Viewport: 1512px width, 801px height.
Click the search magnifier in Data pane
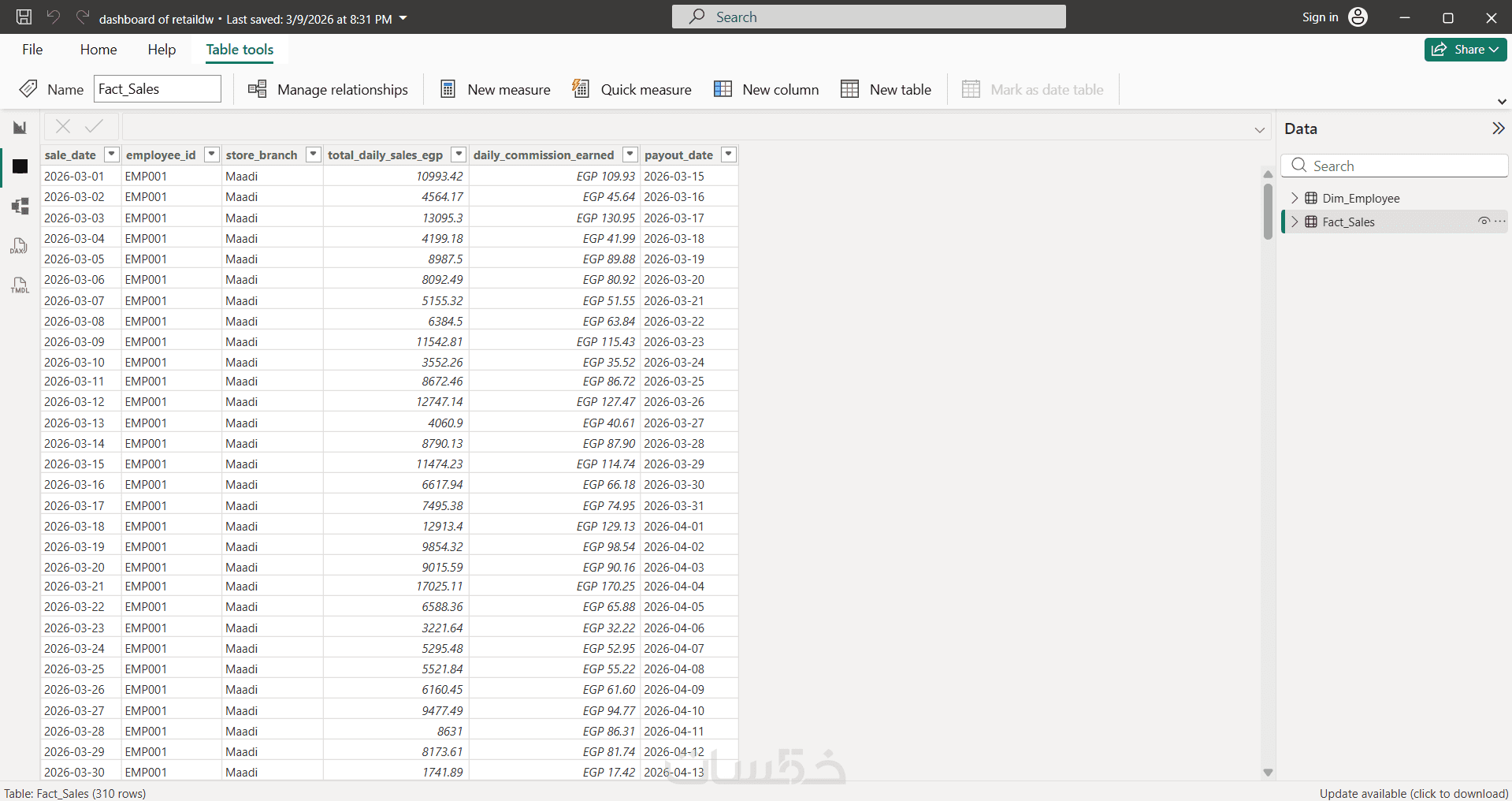click(1299, 165)
